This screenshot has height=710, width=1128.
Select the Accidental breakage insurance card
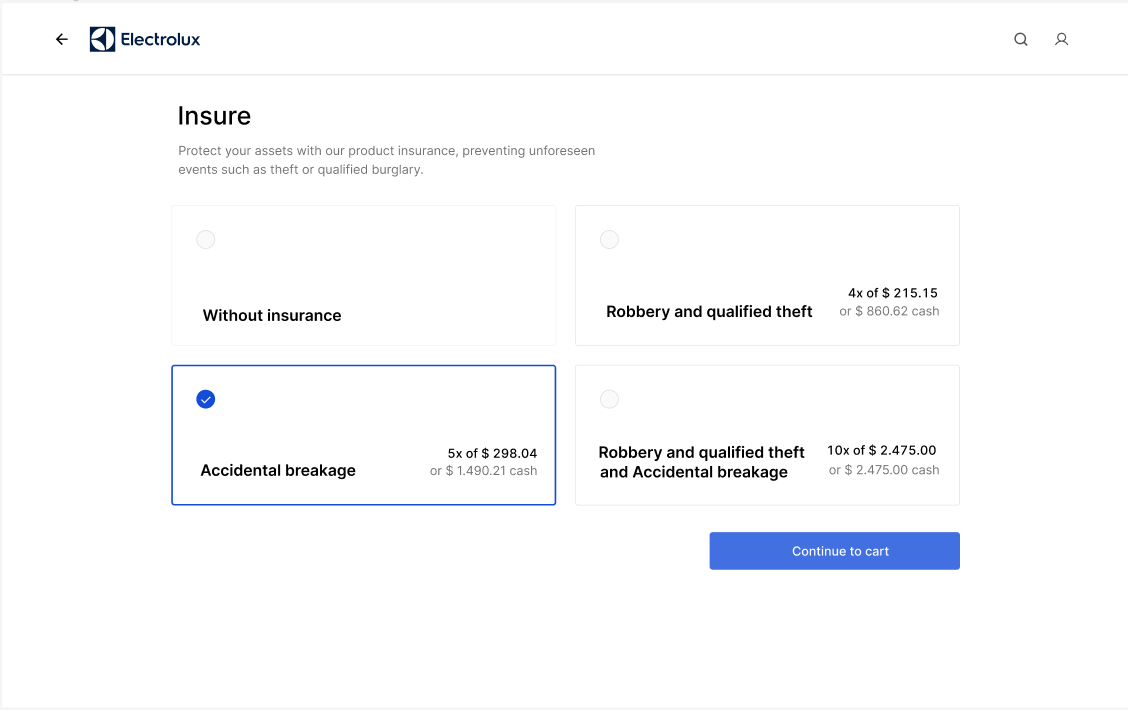click(x=363, y=435)
